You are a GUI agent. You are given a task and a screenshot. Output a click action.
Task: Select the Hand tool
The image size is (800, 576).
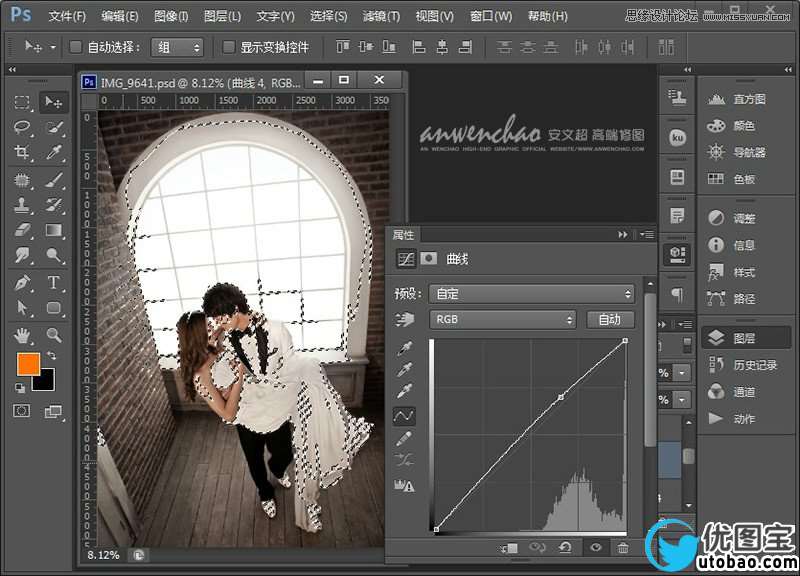pyautogui.click(x=22, y=335)
